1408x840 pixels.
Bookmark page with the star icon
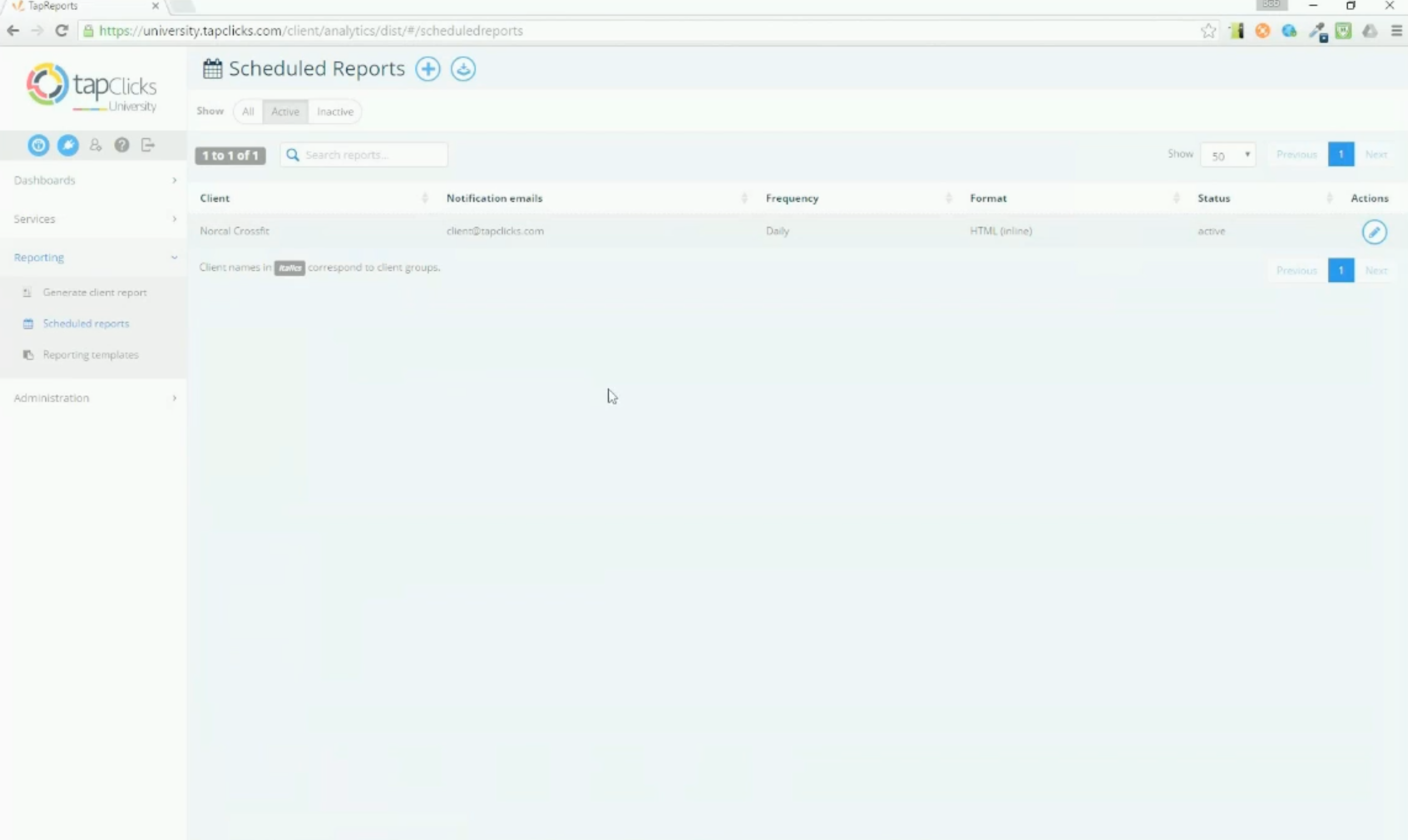(x=1208, y=31)
